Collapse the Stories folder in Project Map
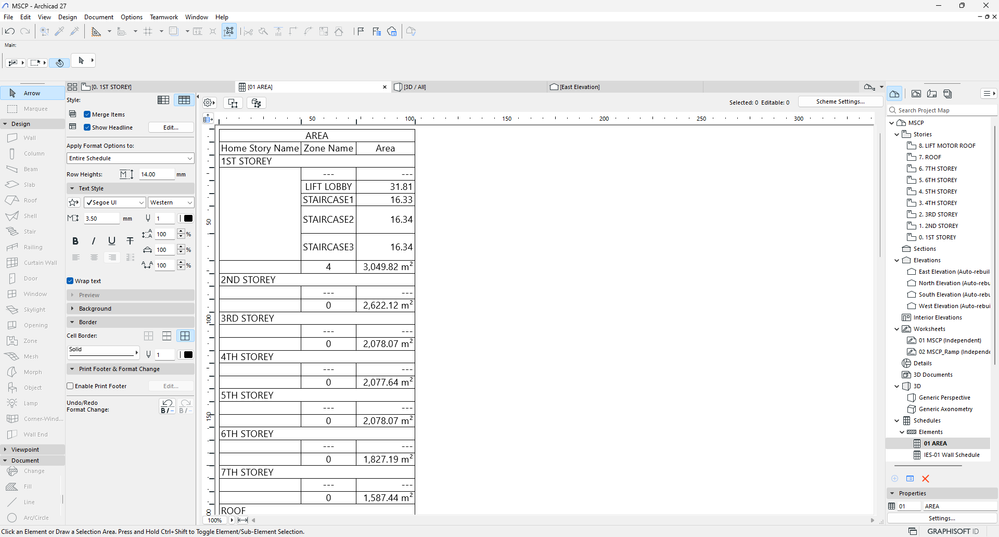 point(897,134)
